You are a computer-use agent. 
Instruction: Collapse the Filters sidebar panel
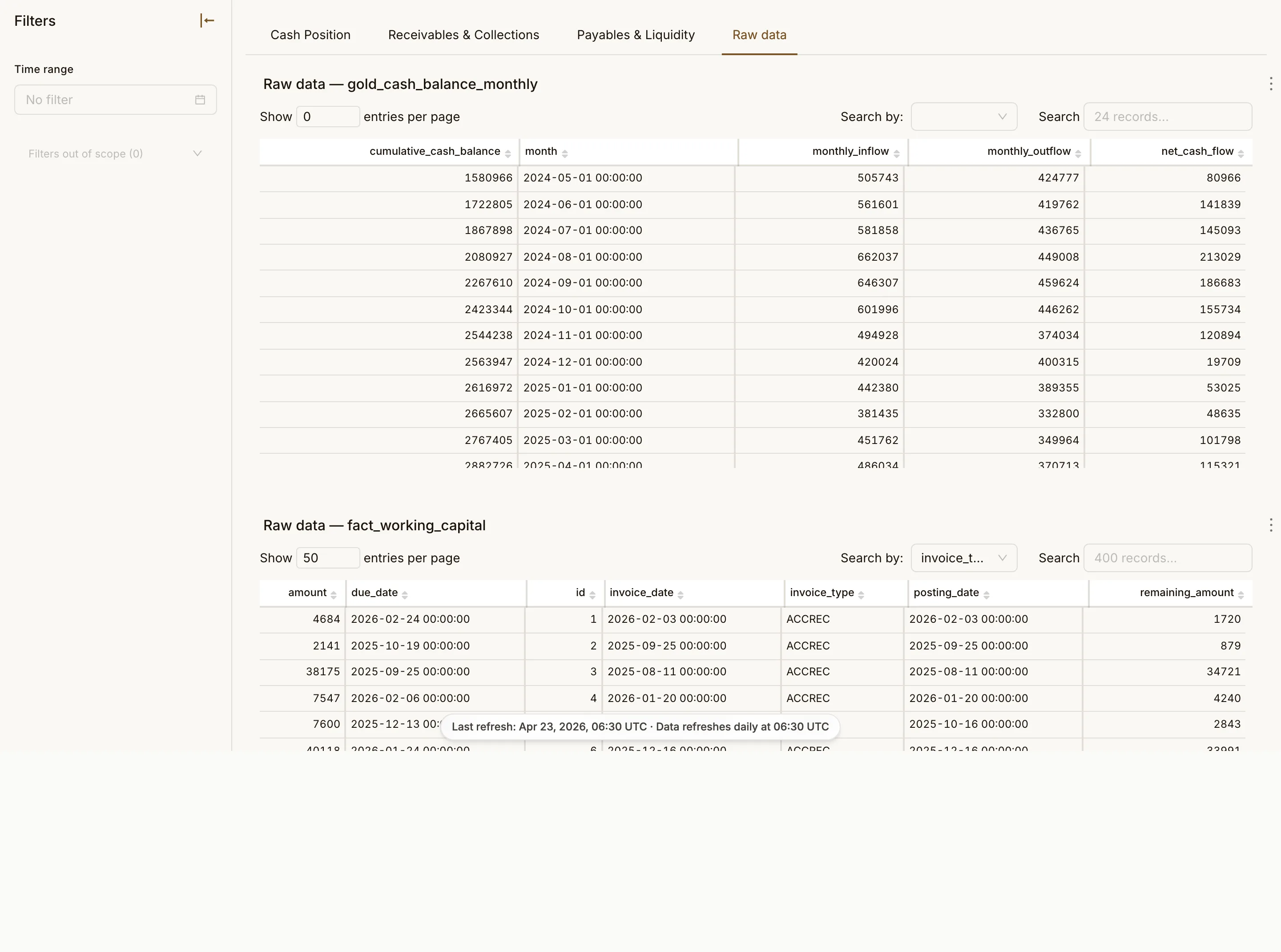pyautogui.click(x=207, y=21)
